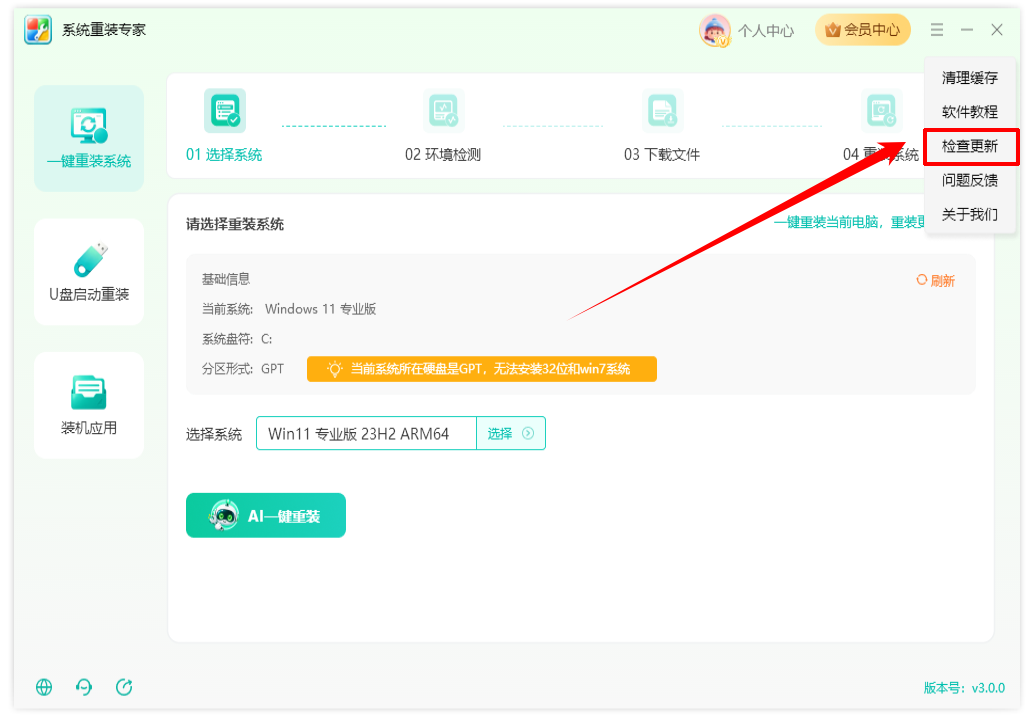Open the 装机应用 sidebar tab
Viewport: 1029px width, 722px height.
[89, 405]
